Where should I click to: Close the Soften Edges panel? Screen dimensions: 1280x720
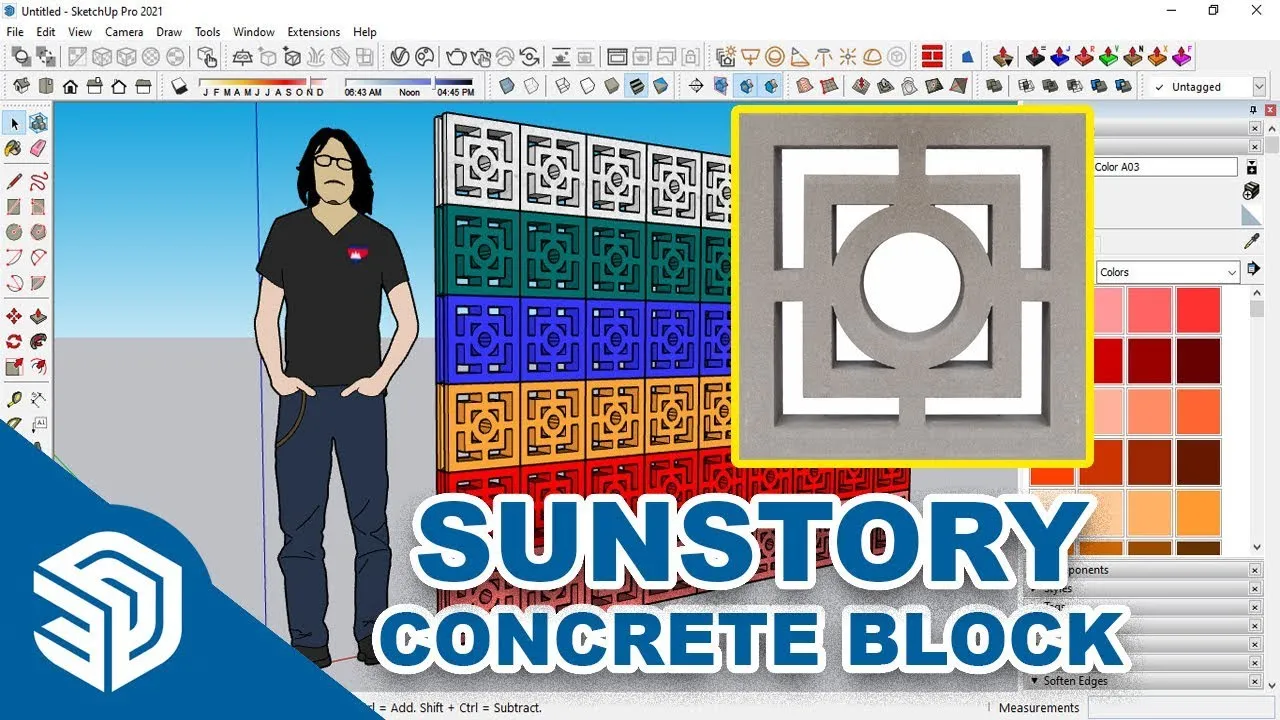pos(1255,681)
